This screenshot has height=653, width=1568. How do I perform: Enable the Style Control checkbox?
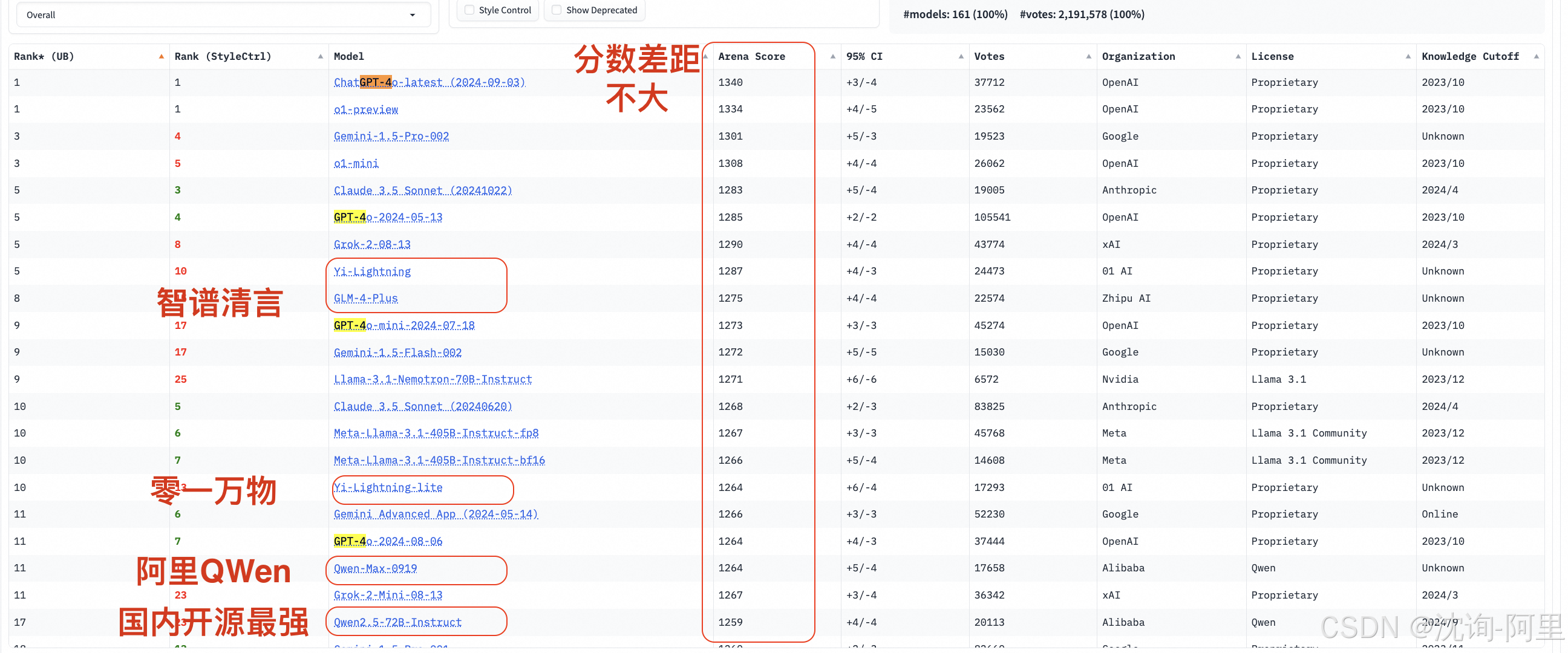click(x=469, y=10)
